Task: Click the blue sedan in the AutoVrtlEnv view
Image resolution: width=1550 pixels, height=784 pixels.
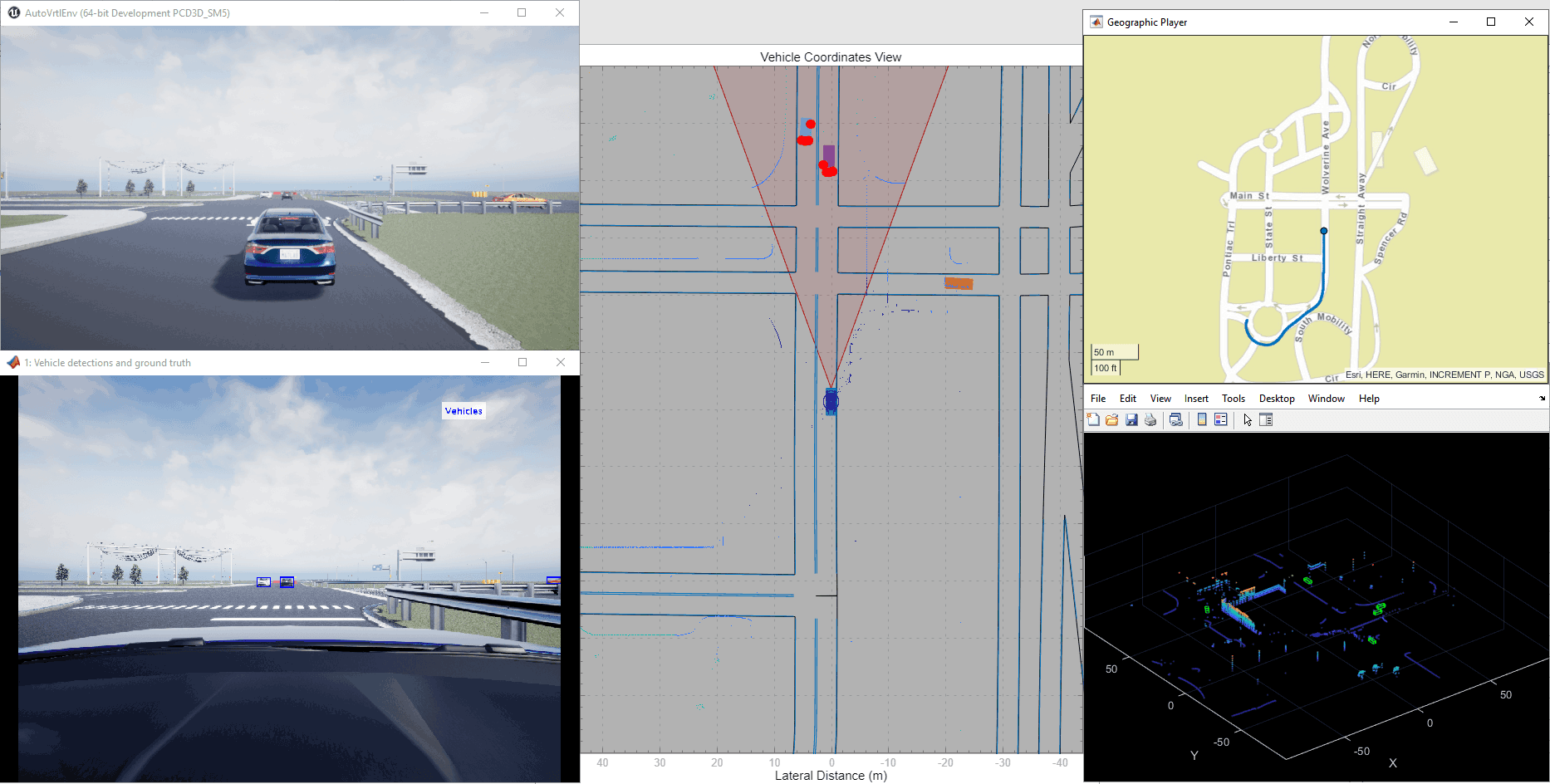Action: pyautogui.click(x=291, y=246)
